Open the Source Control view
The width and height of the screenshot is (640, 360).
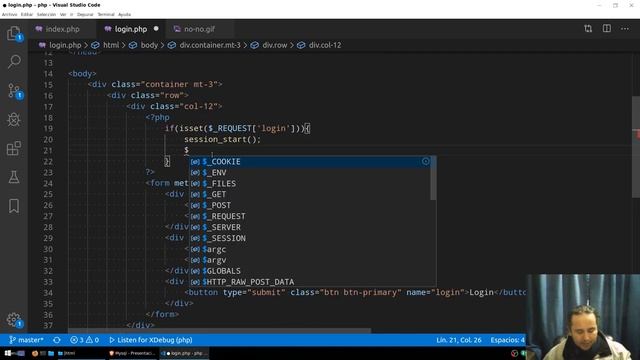[14, 91]
